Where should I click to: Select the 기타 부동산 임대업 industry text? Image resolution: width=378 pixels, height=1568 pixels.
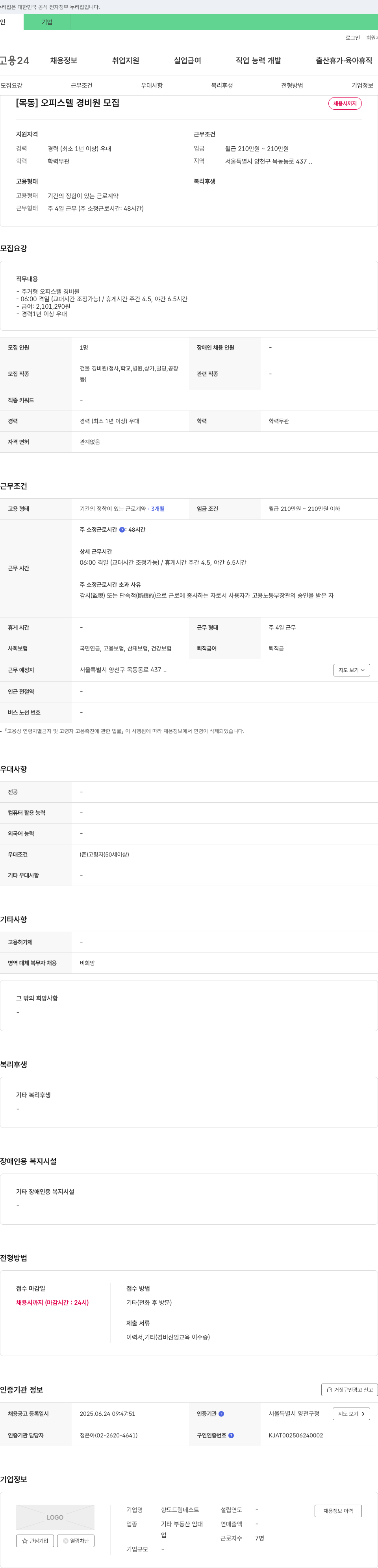pos(182,1529)
